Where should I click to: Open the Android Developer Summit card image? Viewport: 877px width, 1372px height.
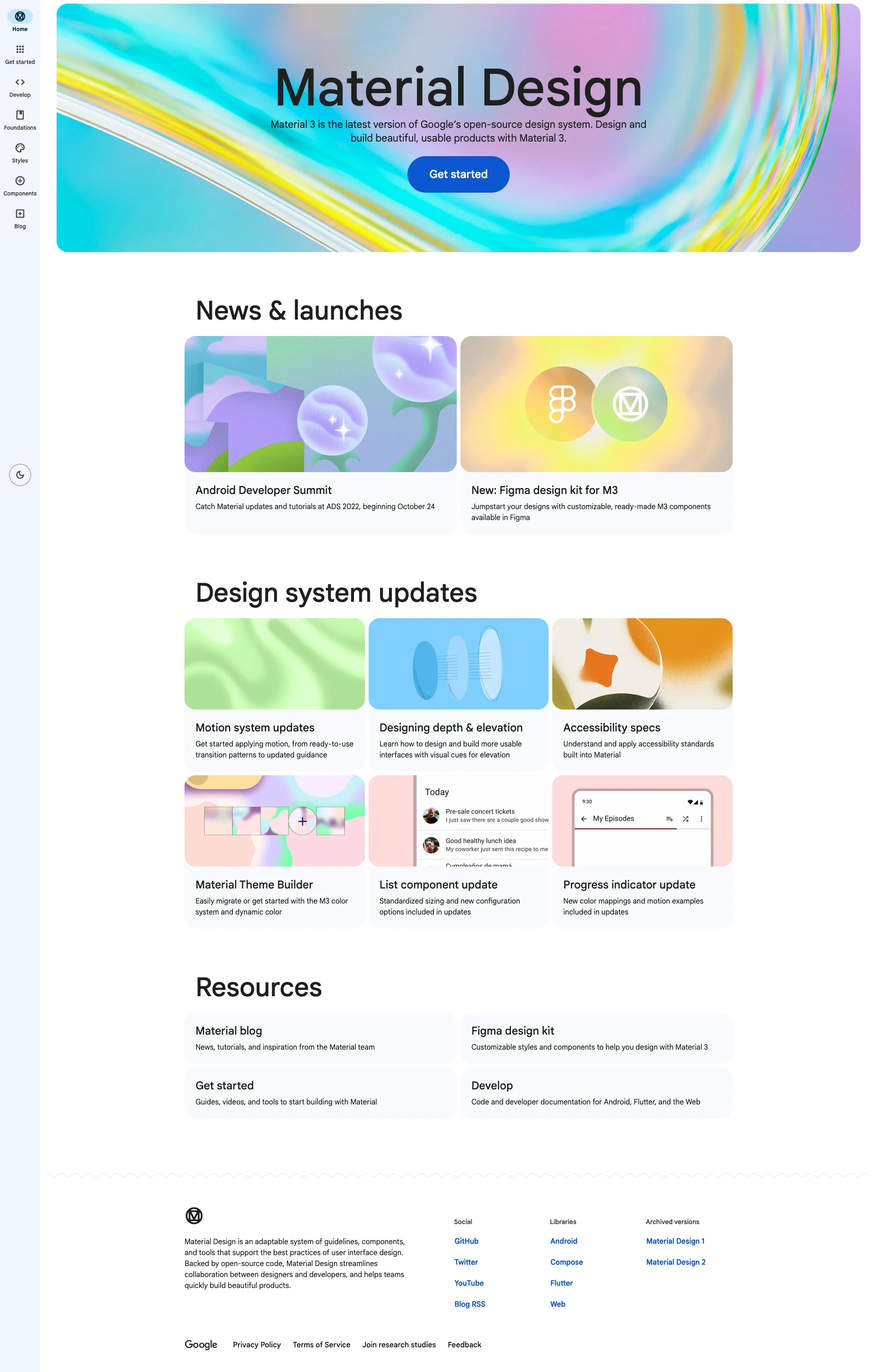click(320, 404)
